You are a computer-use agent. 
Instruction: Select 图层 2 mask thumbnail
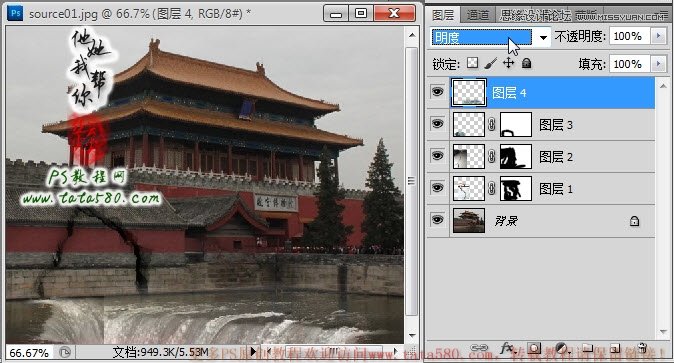click(516, 157)
